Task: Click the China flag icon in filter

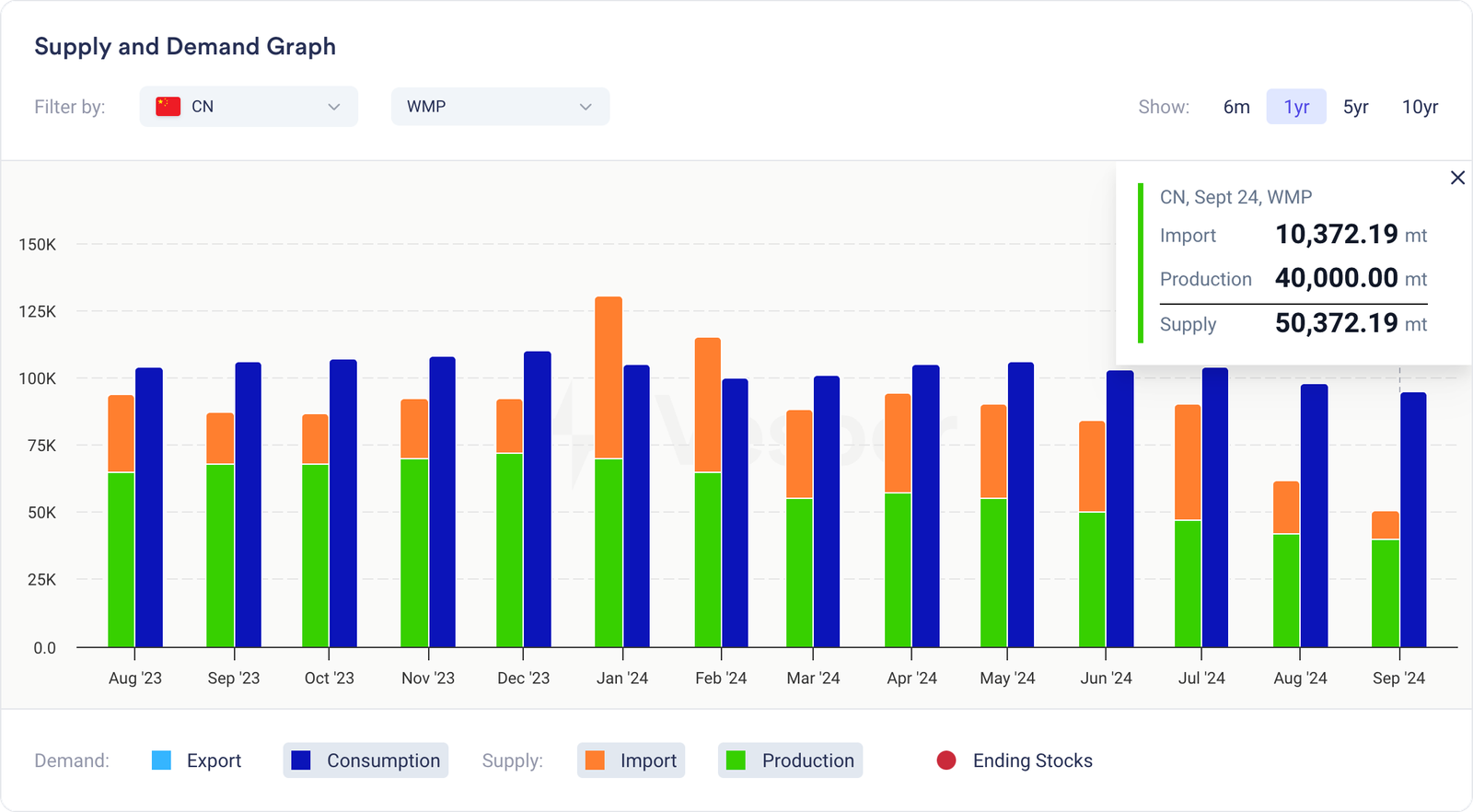Action: click(168, 107)
